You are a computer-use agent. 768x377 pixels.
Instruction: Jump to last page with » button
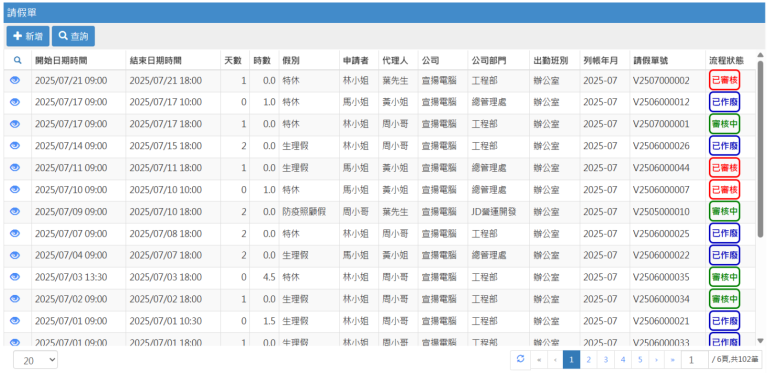tap(672, 360)
